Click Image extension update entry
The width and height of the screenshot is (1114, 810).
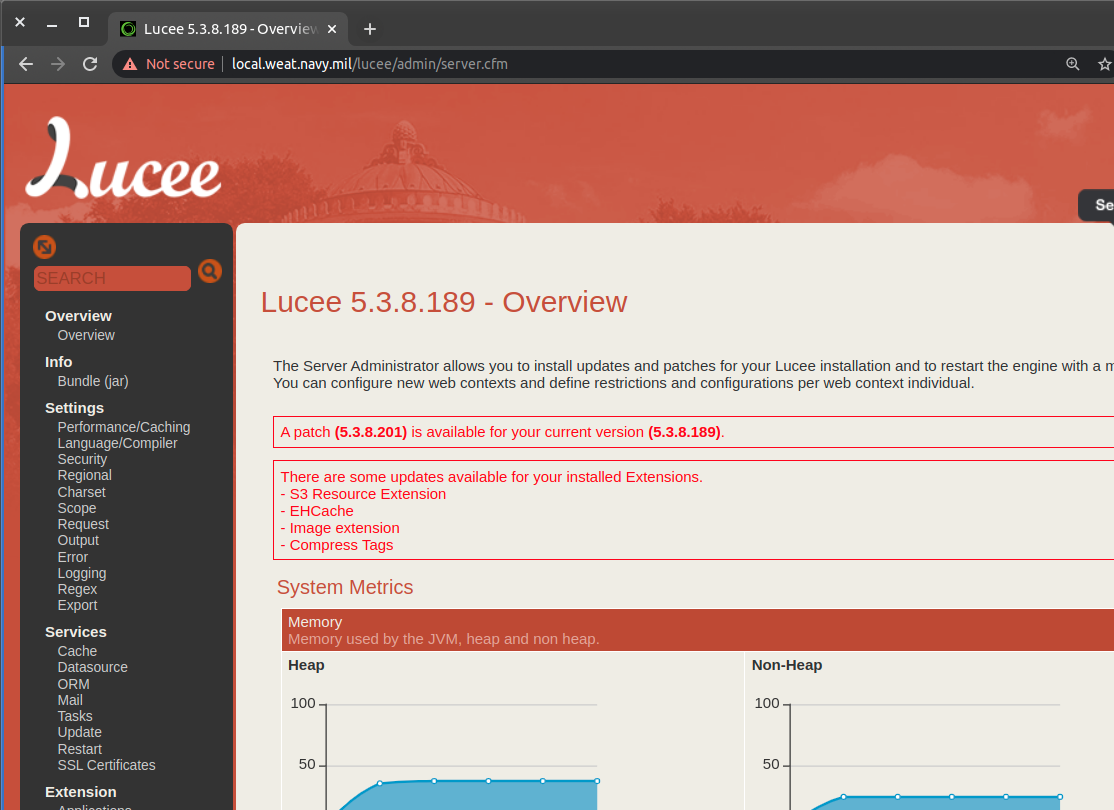pyautogui.click(x=345, y=529)
